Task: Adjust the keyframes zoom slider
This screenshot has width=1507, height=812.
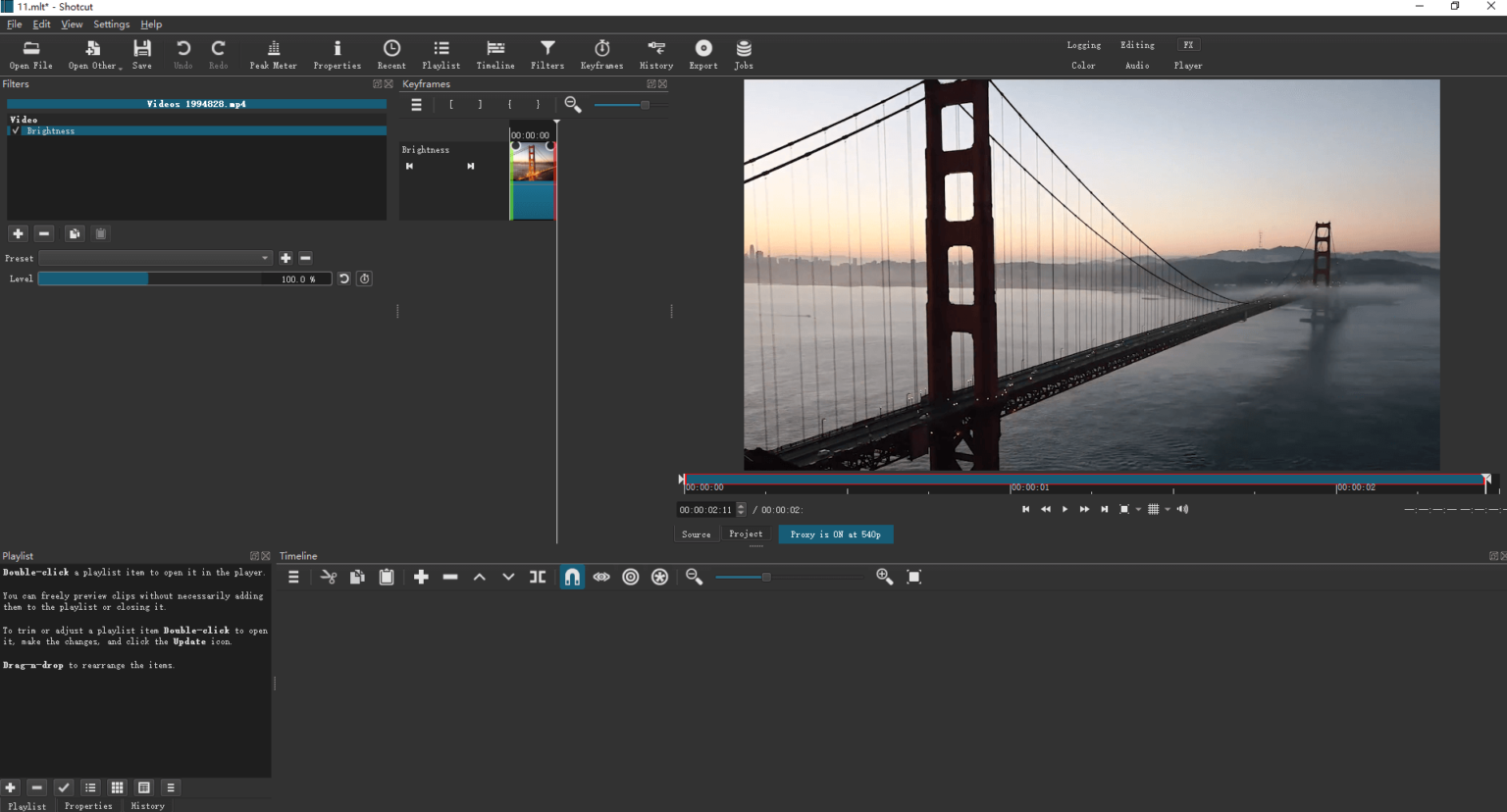Action: (628, 105)
